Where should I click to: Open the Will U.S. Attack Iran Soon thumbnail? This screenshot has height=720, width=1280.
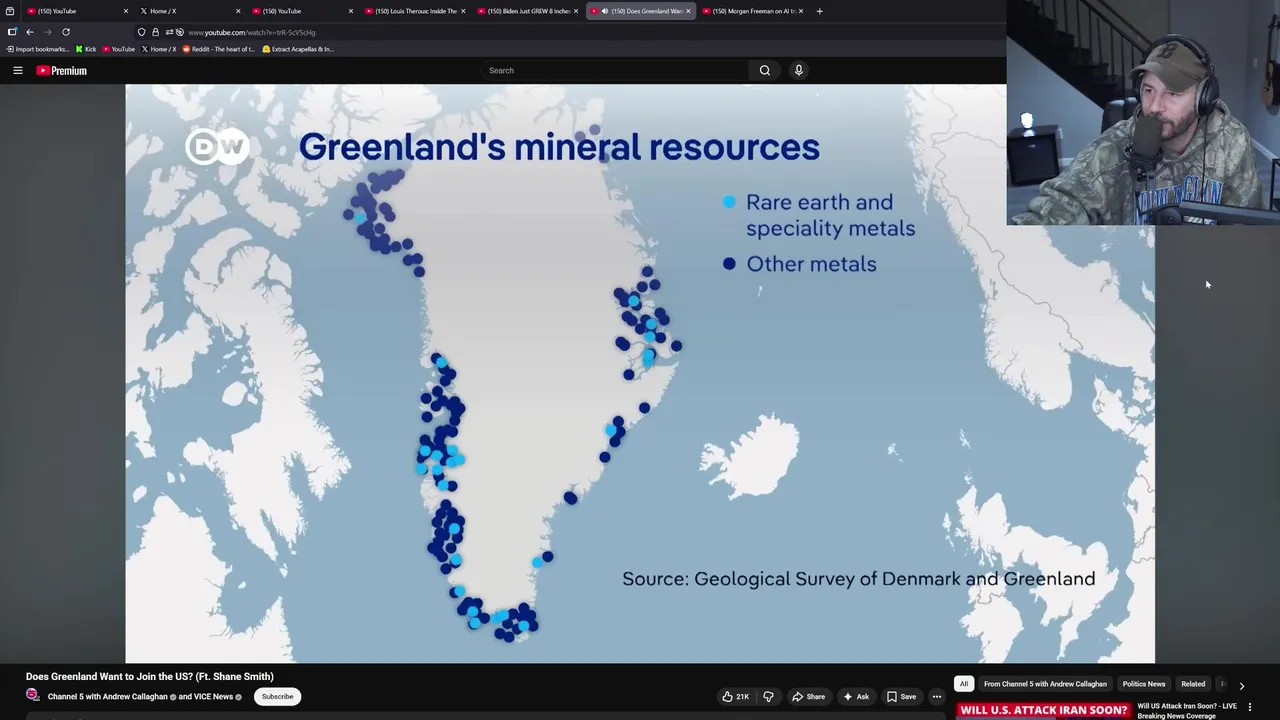click(1043, 710)
